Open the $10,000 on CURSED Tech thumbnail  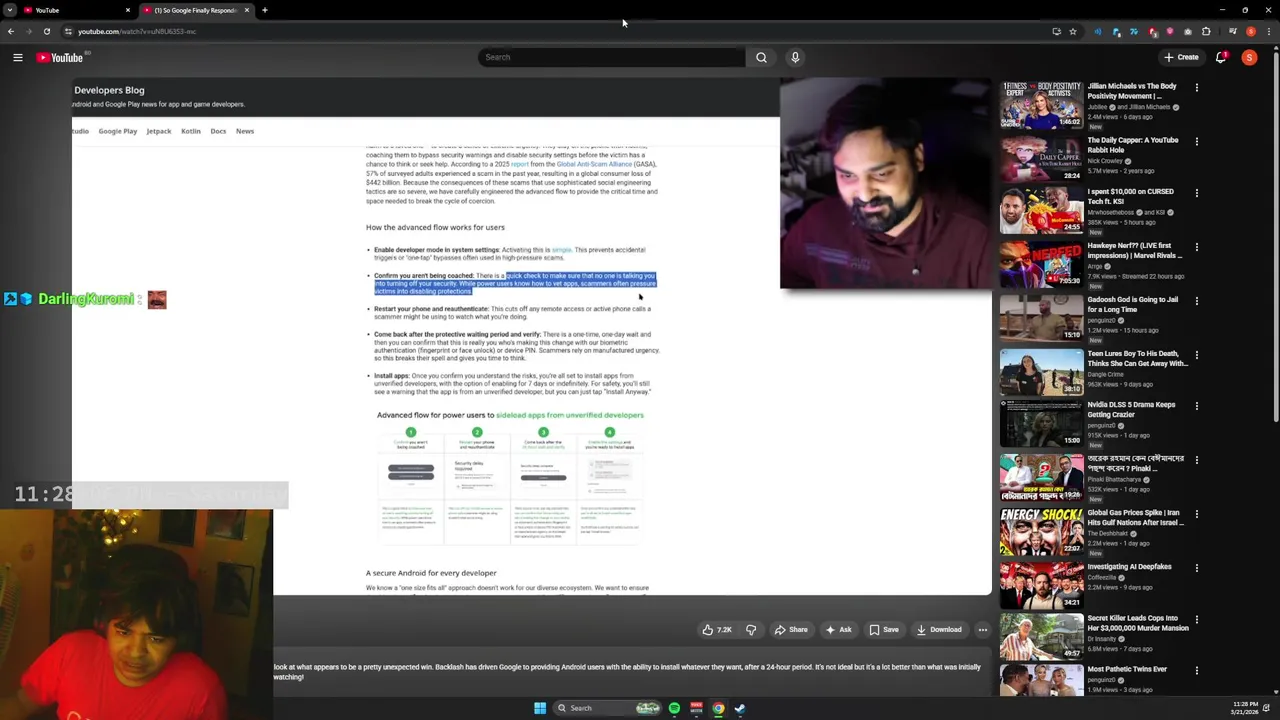pyautogui.click(x=1041, y=209)
